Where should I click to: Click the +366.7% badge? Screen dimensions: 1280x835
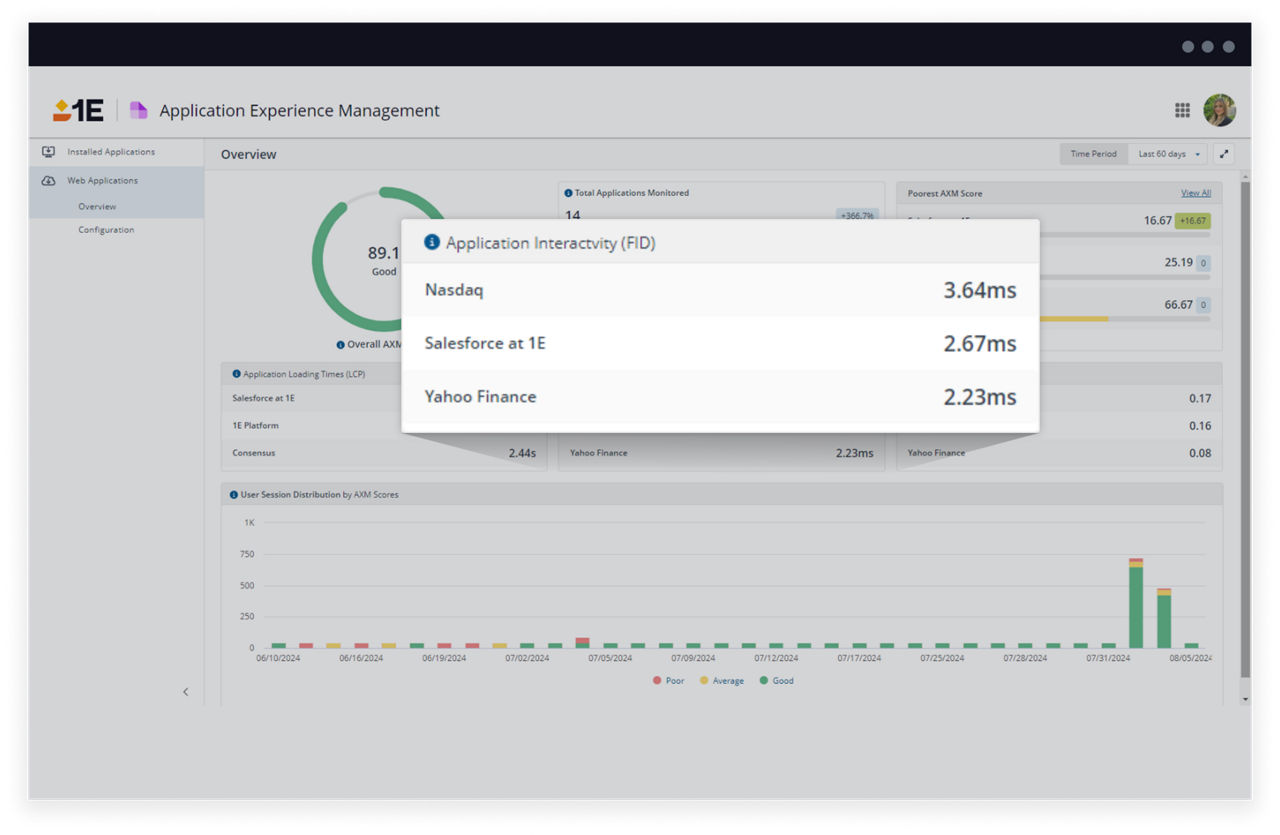[857, 215]
